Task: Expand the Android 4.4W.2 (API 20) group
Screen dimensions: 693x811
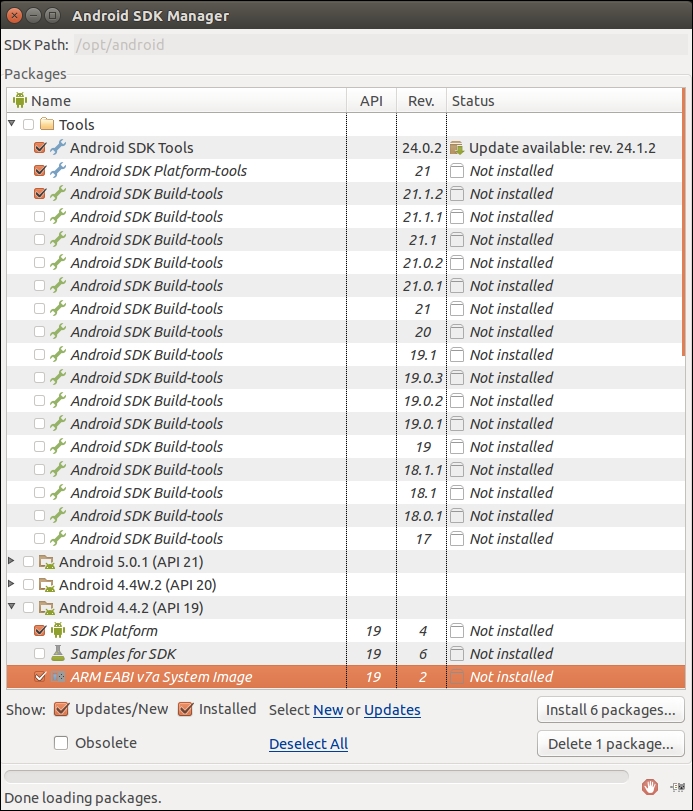Action: (12, 585)
